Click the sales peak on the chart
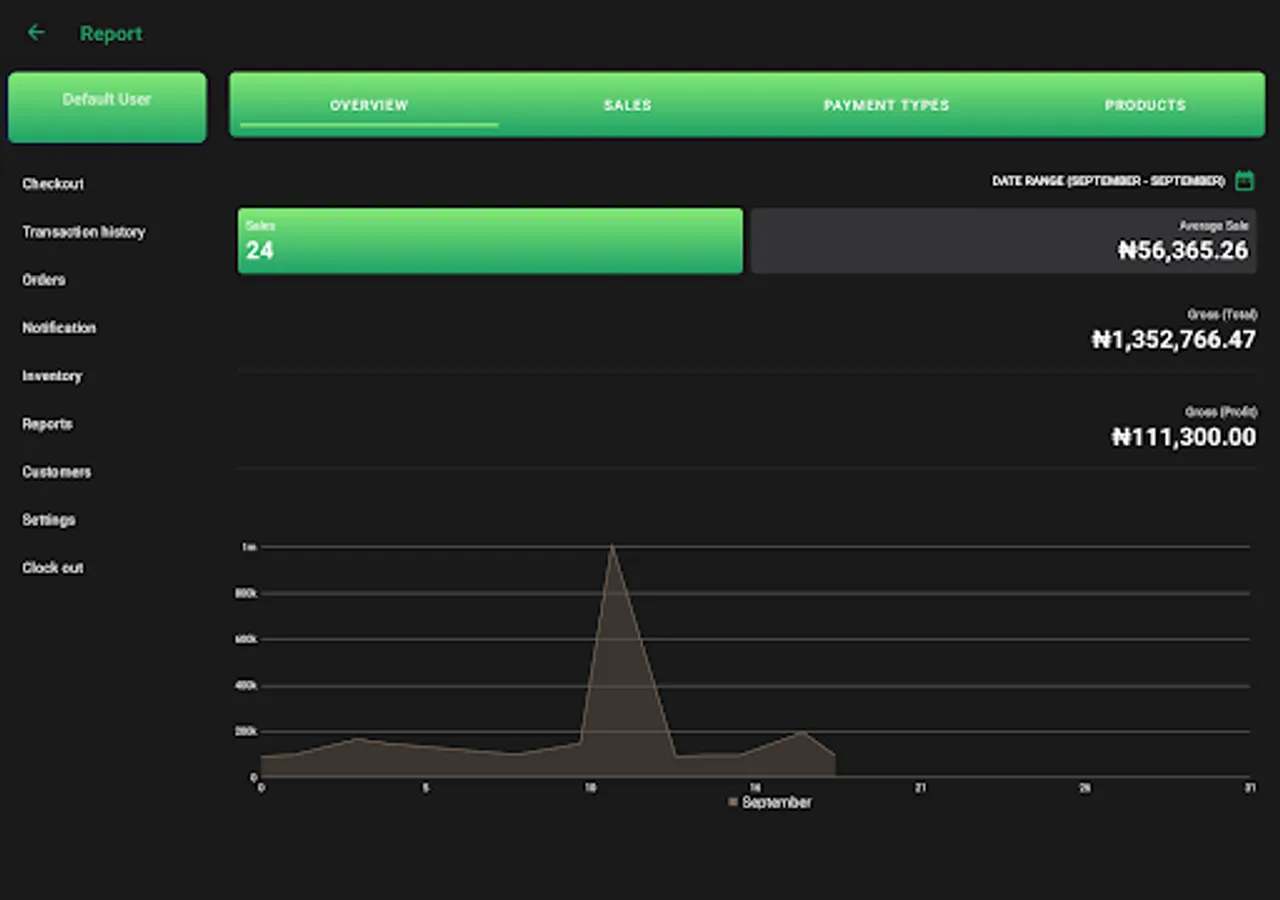The height and width of the screenshot is (900, 1280). 612,547
